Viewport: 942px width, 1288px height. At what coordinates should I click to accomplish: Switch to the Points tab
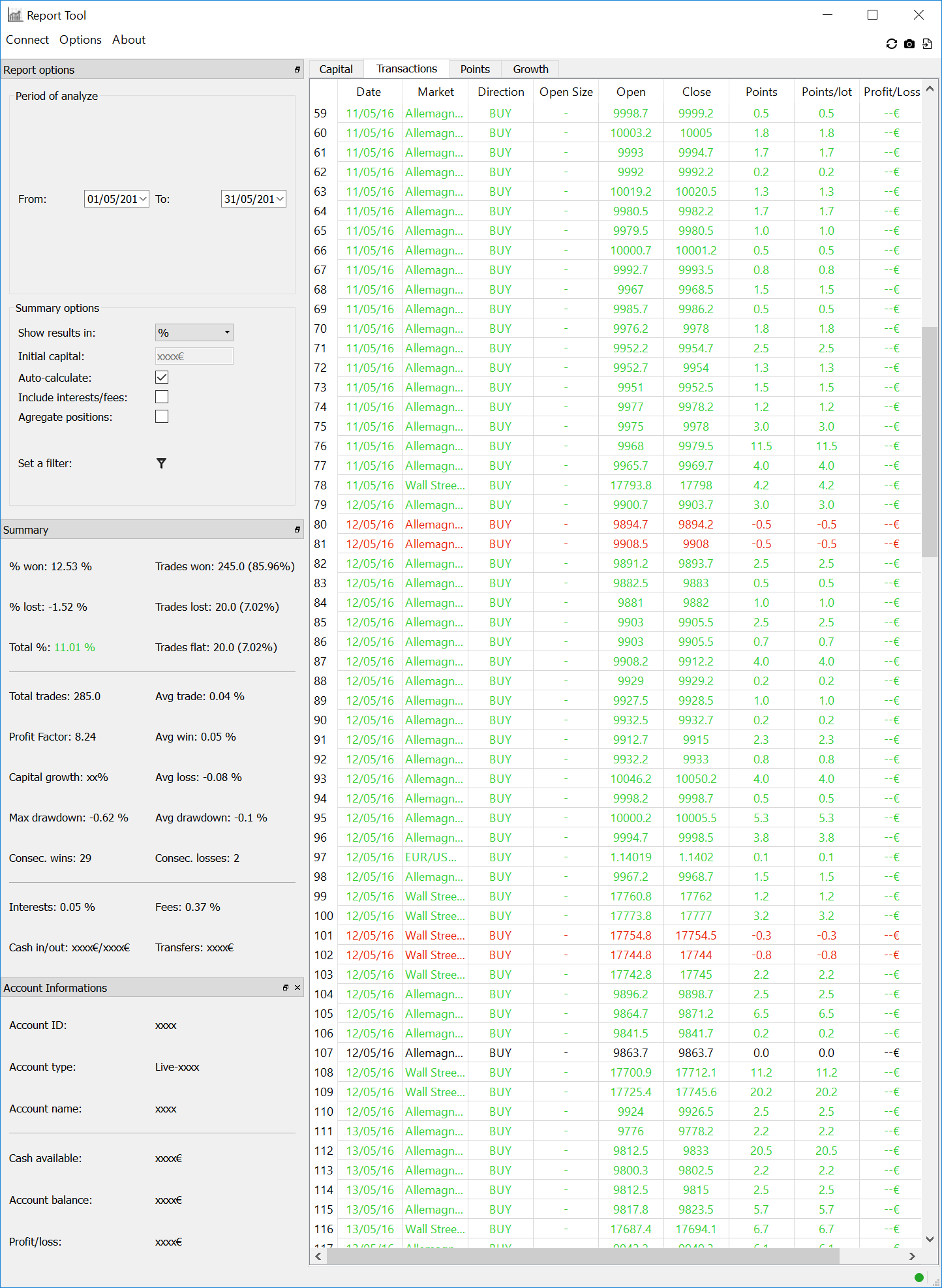(x=475, y=69)
